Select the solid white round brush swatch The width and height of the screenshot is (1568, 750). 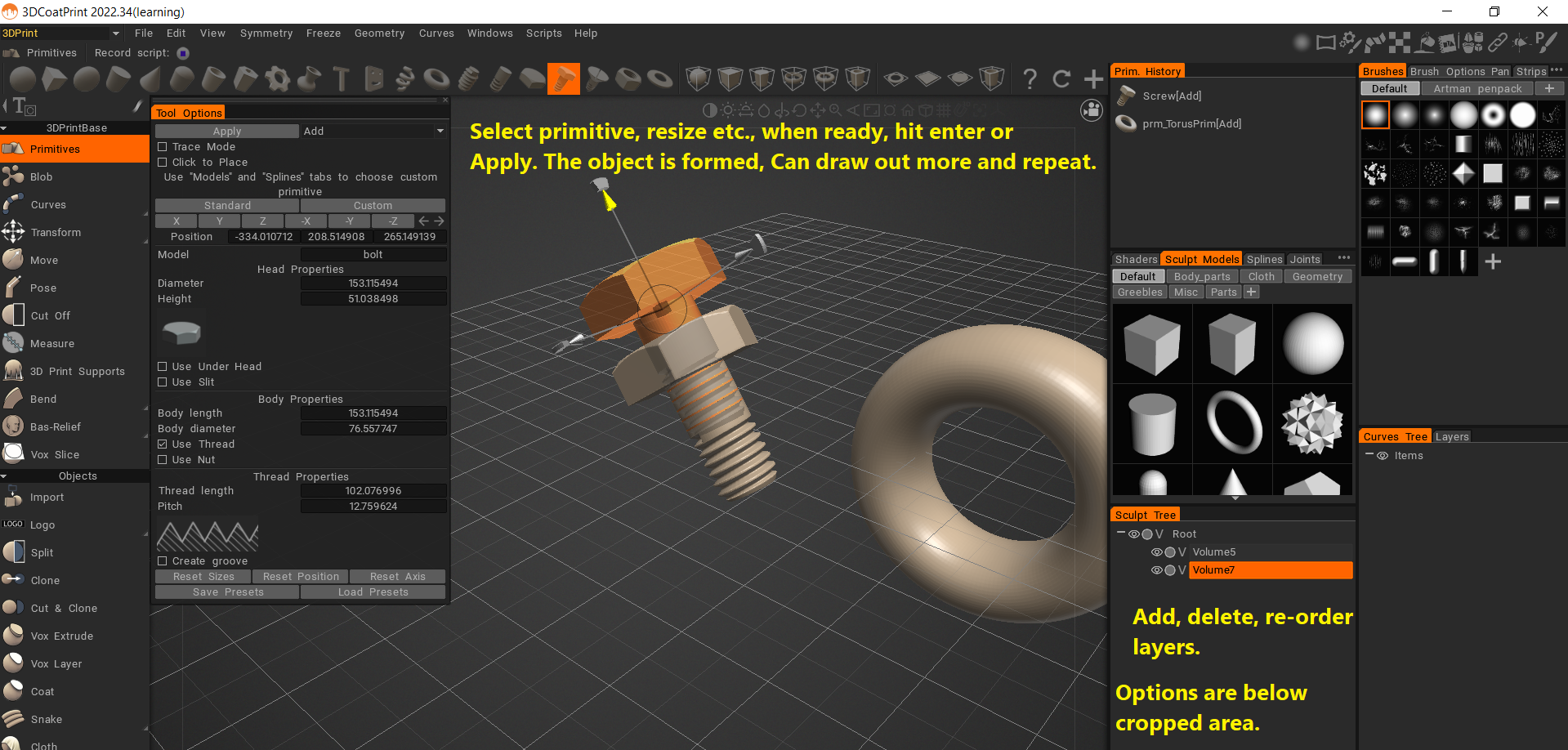click(x=1522, y=115)
